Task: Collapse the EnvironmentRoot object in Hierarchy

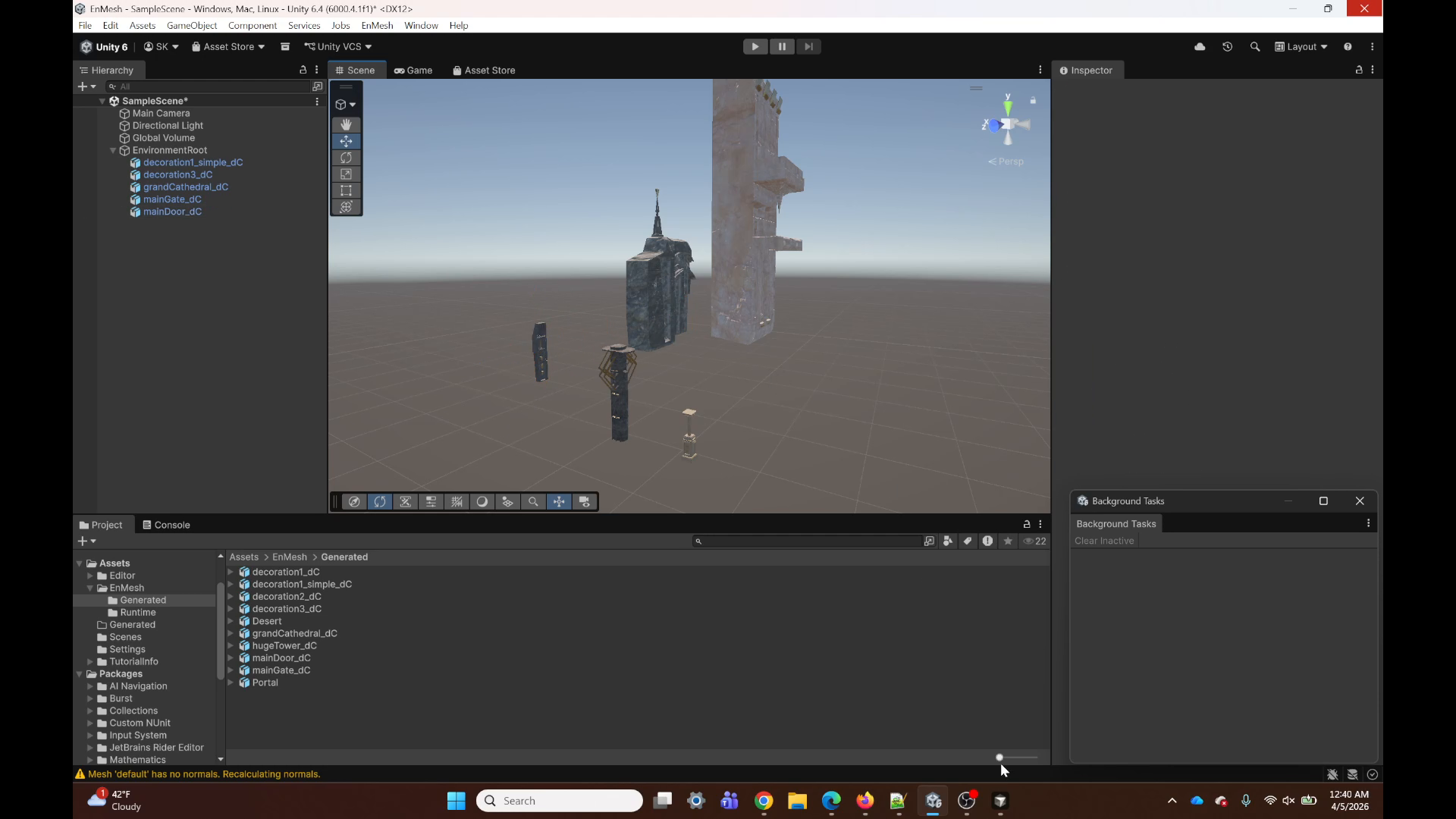Action: [x=113, y=150]
